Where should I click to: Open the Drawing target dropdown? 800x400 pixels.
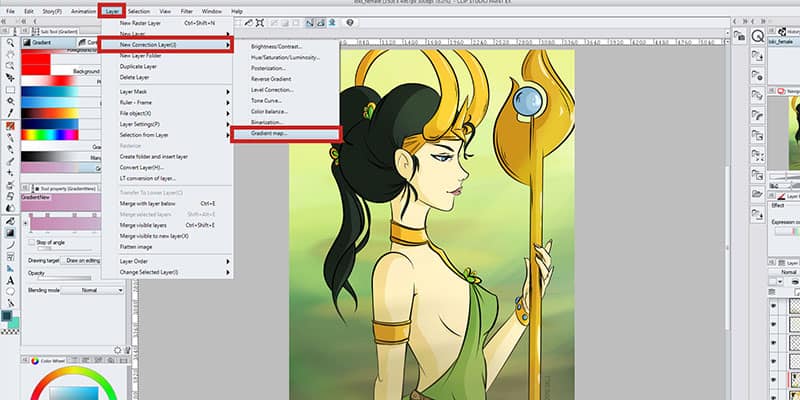tap(80, 261)
